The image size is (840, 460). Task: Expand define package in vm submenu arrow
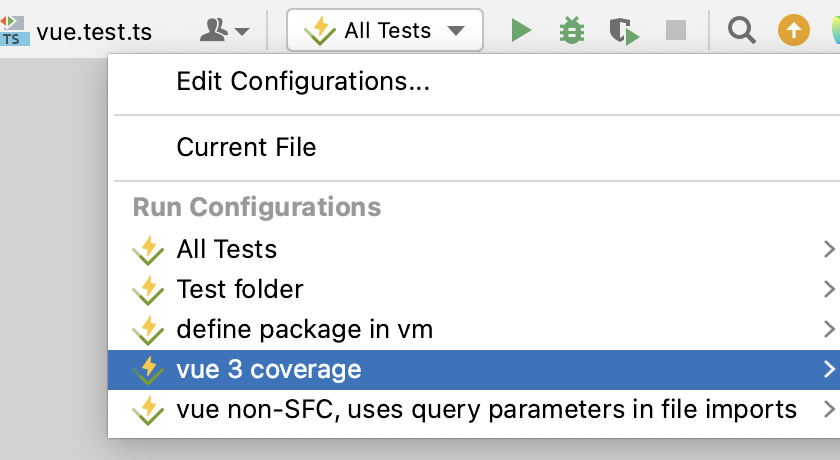[827, 329]
